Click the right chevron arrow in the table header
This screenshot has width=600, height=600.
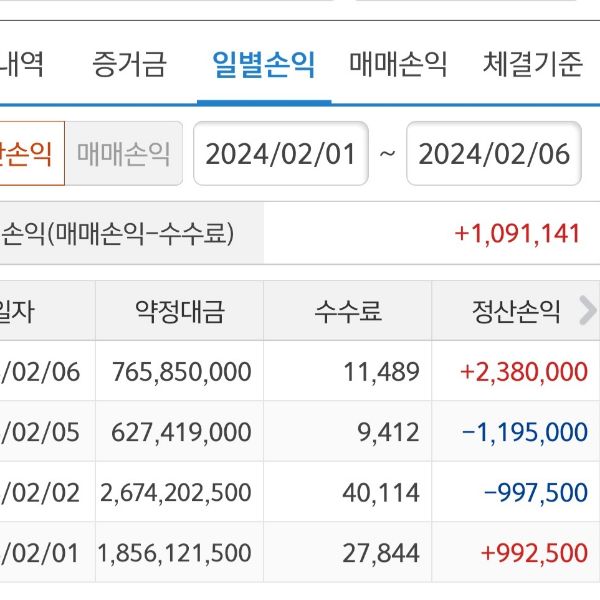coord(587,311)
